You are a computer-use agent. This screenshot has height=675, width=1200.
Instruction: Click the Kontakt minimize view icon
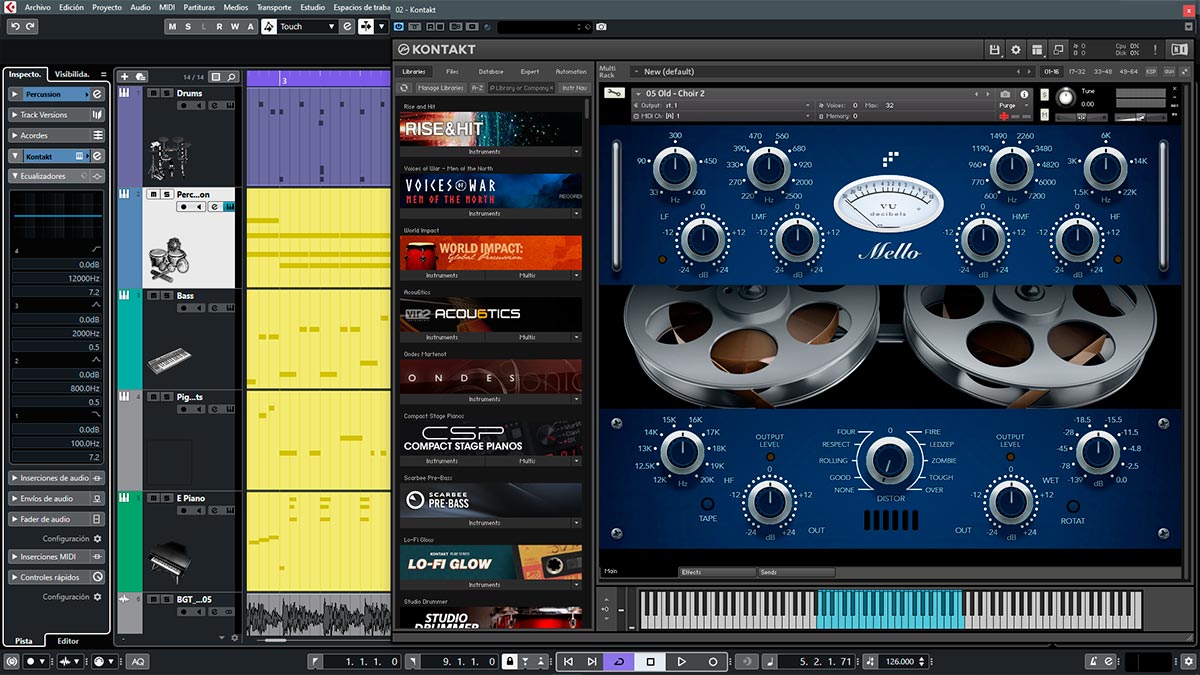tap(1059, 49)
